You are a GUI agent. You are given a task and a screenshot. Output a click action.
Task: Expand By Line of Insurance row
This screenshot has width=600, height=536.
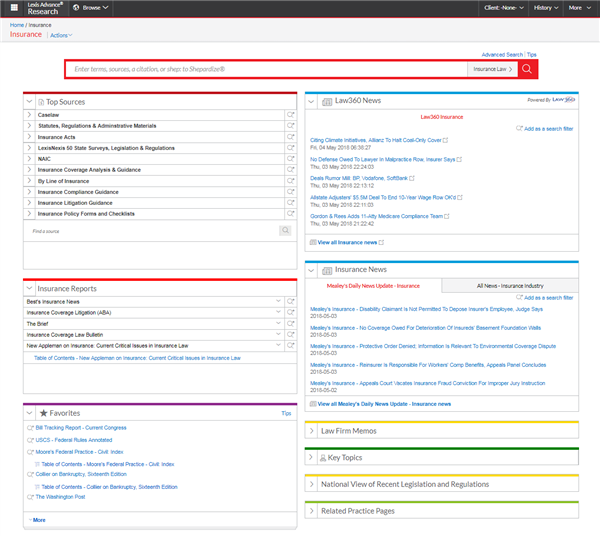tap(29, 181)
